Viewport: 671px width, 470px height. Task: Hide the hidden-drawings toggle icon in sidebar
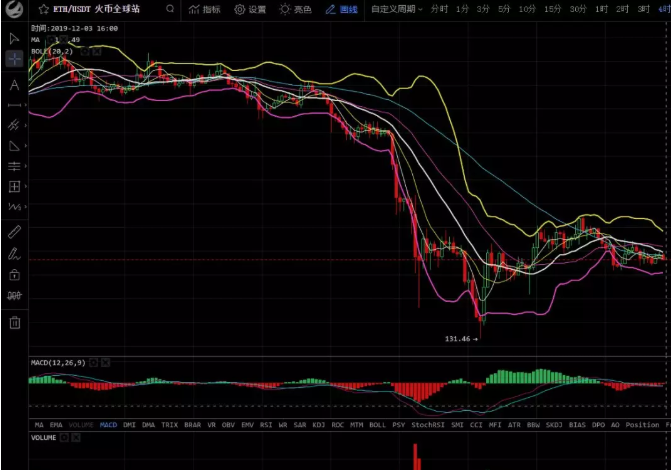point(14,295)
